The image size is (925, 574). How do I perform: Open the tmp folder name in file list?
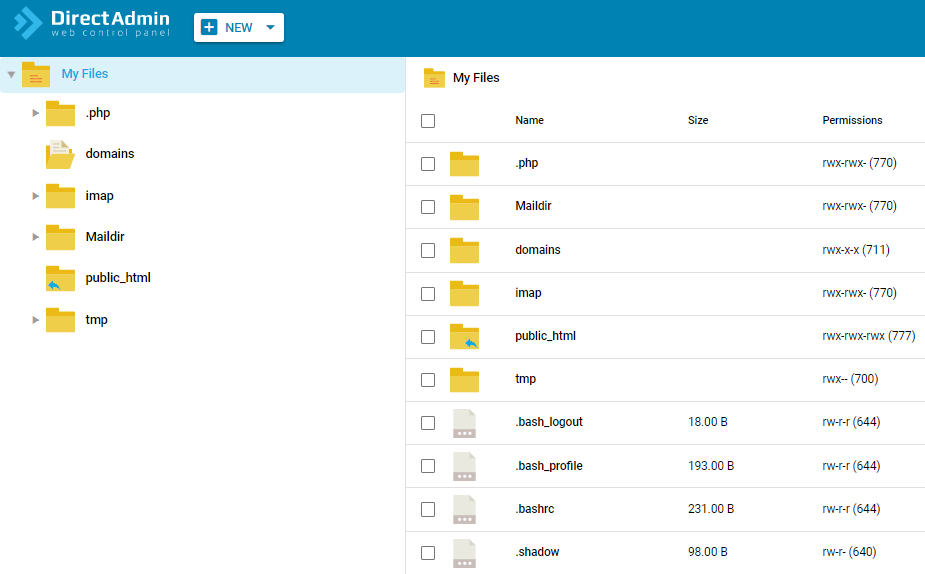[525, 379]
